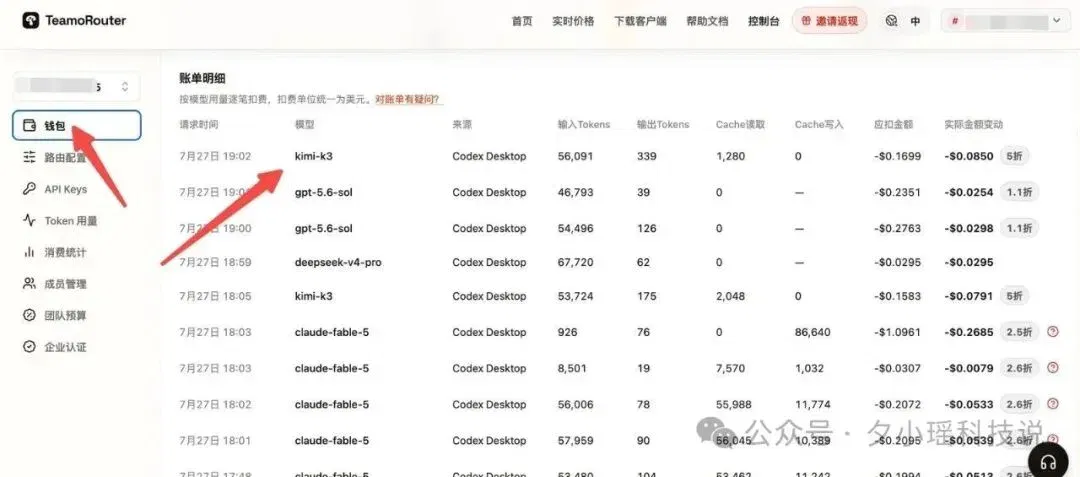Click the 2.6折 badge beside -$0.0533

(x=1019, y=404)
